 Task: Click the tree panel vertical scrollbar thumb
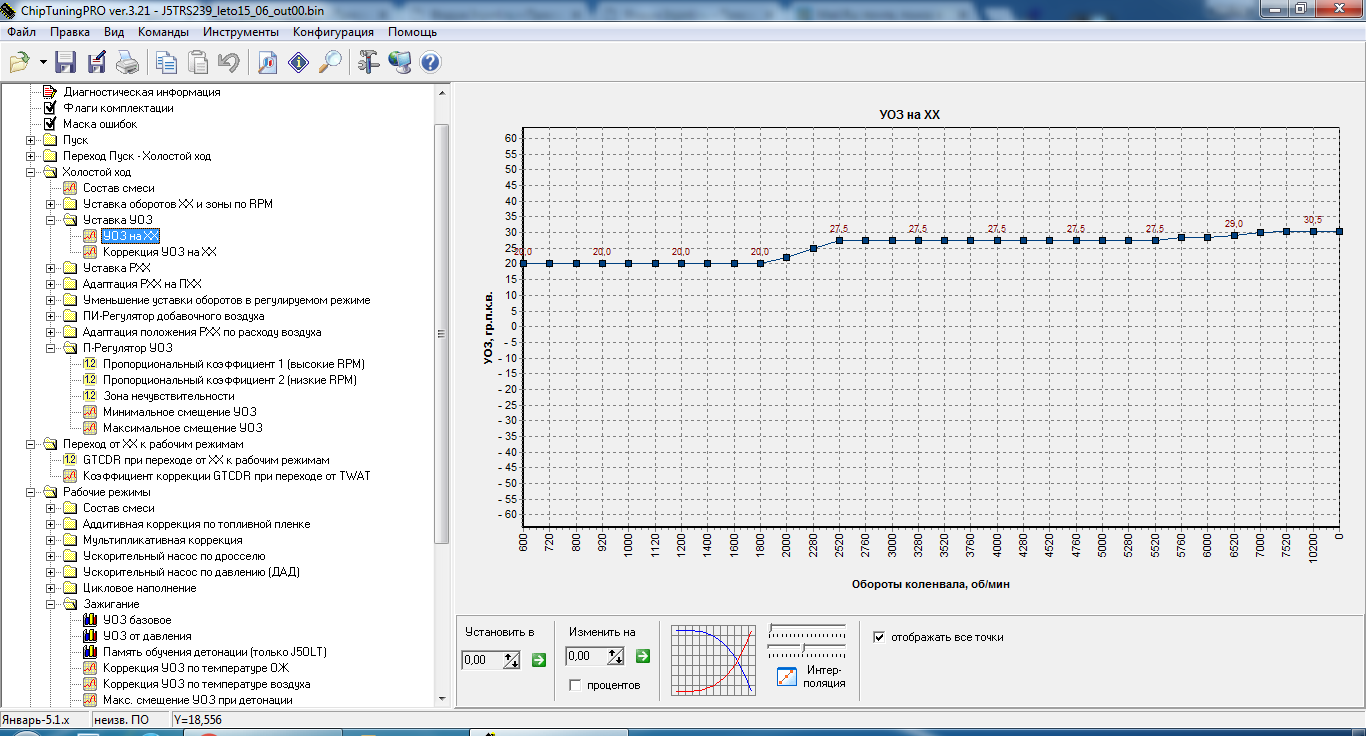[x=442, y=334]
